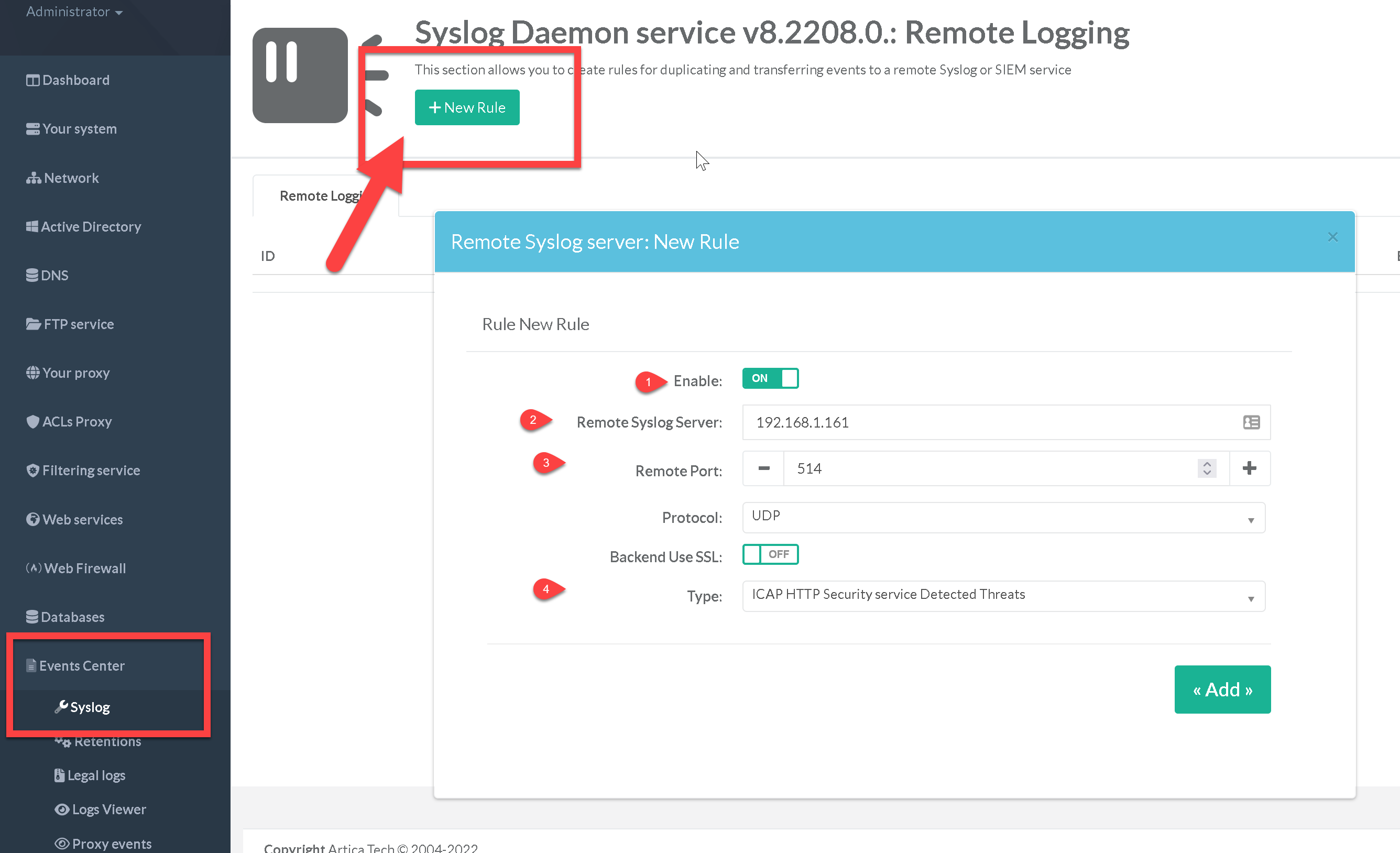
Task: Click the New Rule button
Action: (466, 107)
